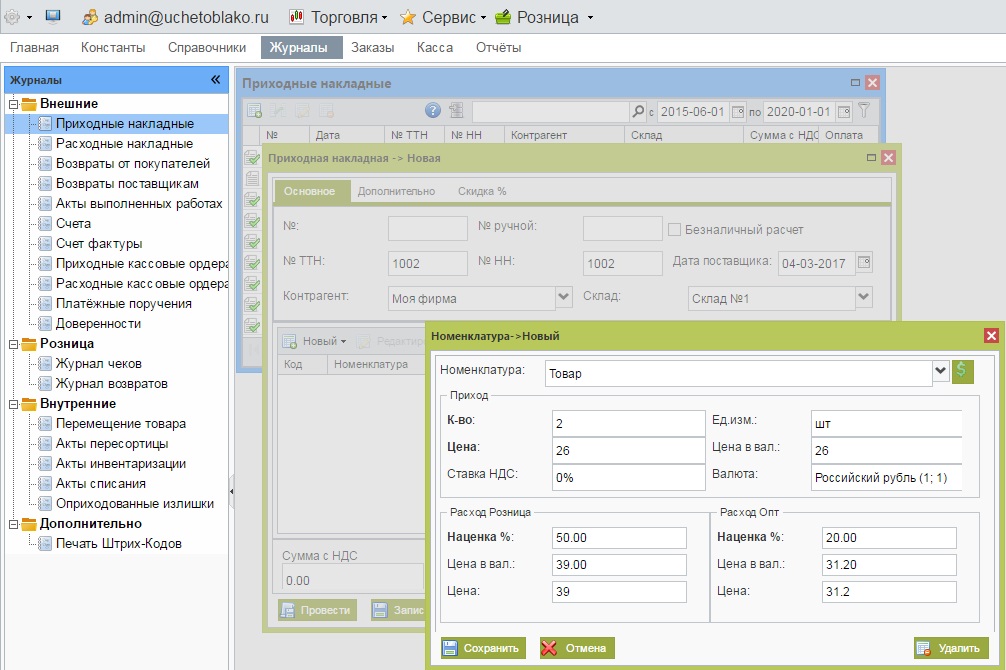Open the Склад dropdown arrow

(864, 296)
